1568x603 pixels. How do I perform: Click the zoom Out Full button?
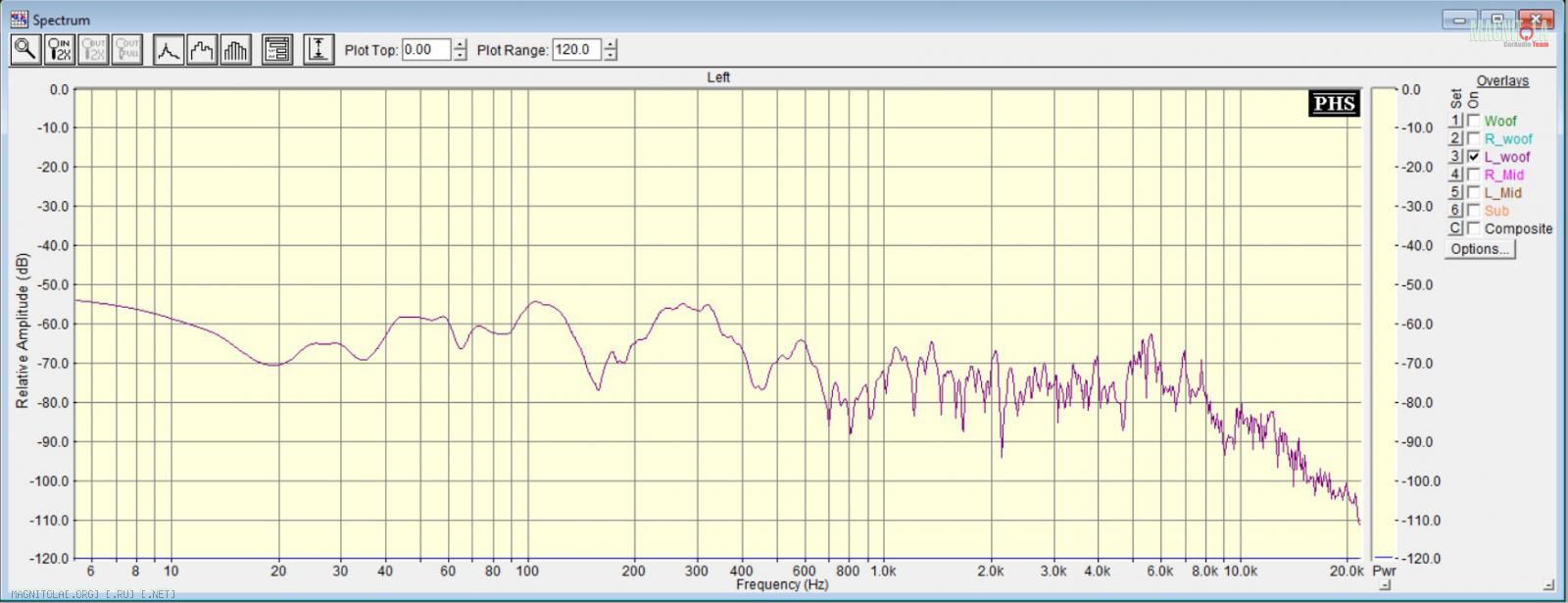tap(127, 49)
